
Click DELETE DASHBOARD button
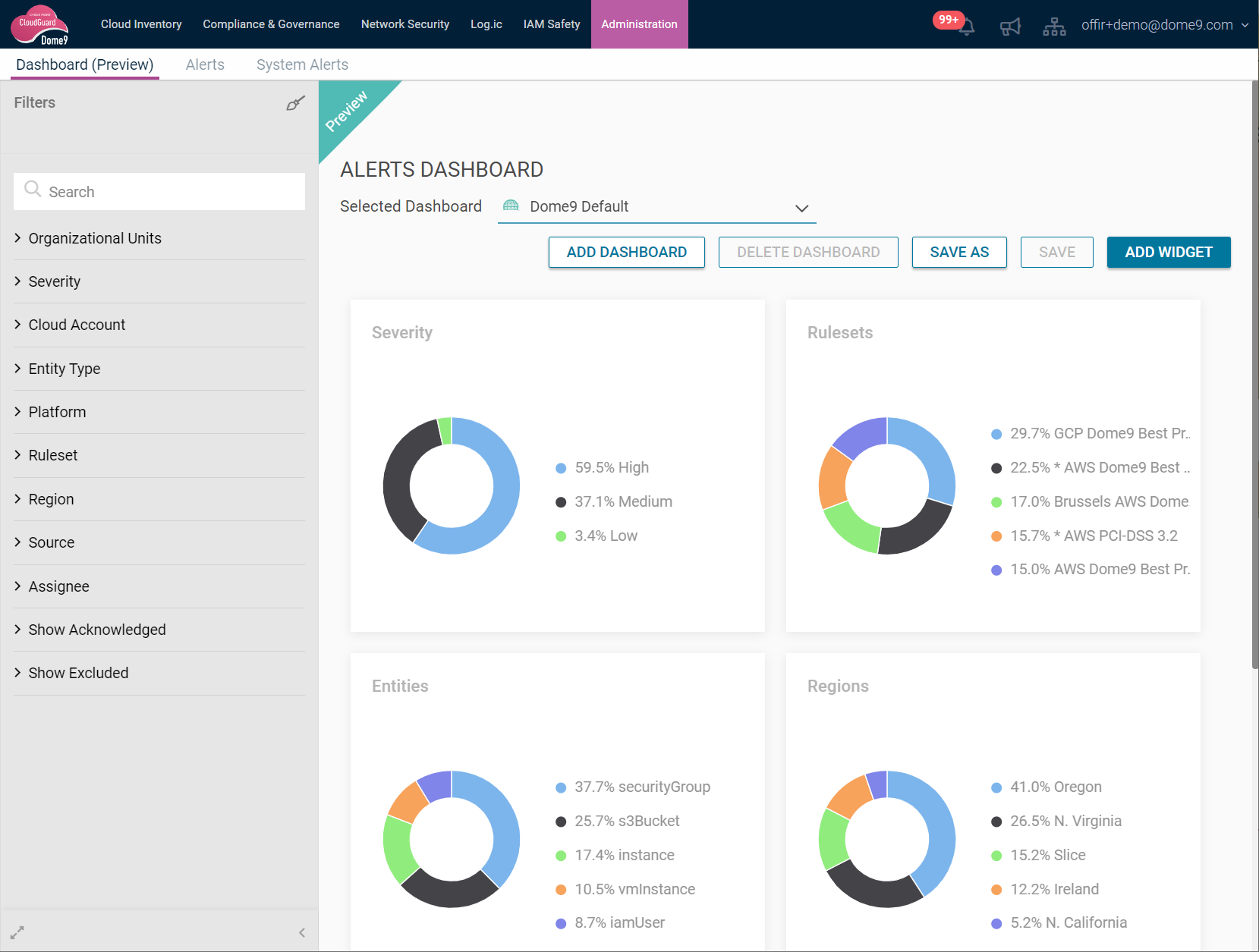[x=808, y=252]
